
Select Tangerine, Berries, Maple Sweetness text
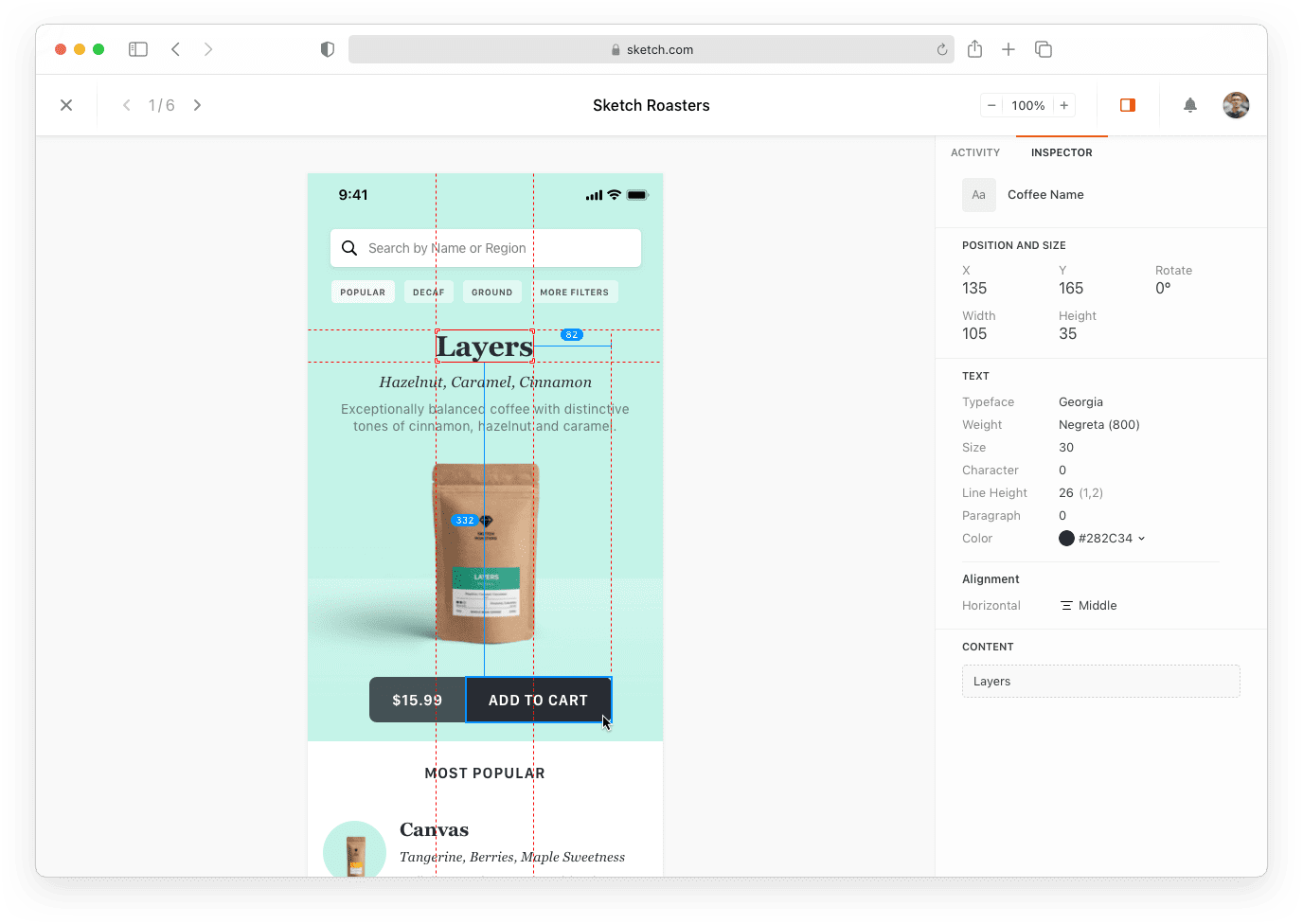[512, 858]
